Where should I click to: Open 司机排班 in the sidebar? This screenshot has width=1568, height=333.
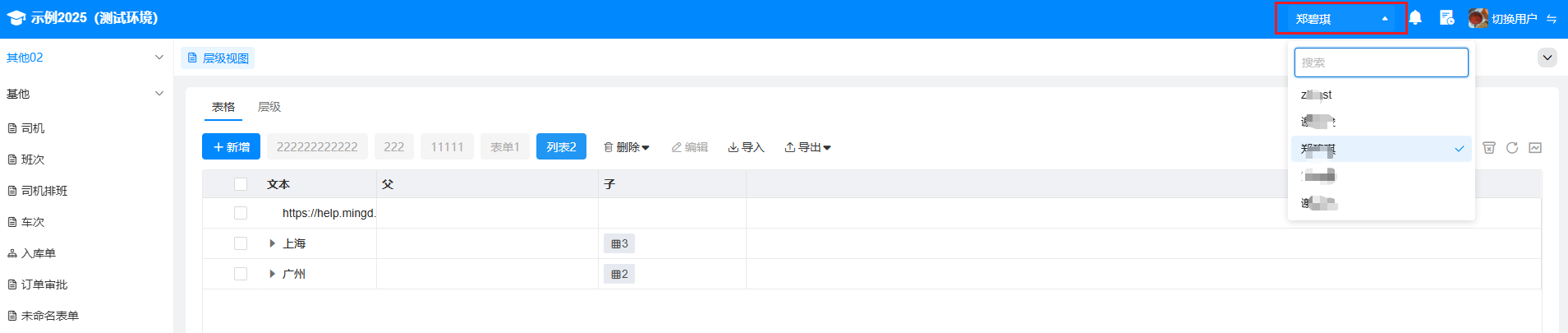click(x=44, y=191)
